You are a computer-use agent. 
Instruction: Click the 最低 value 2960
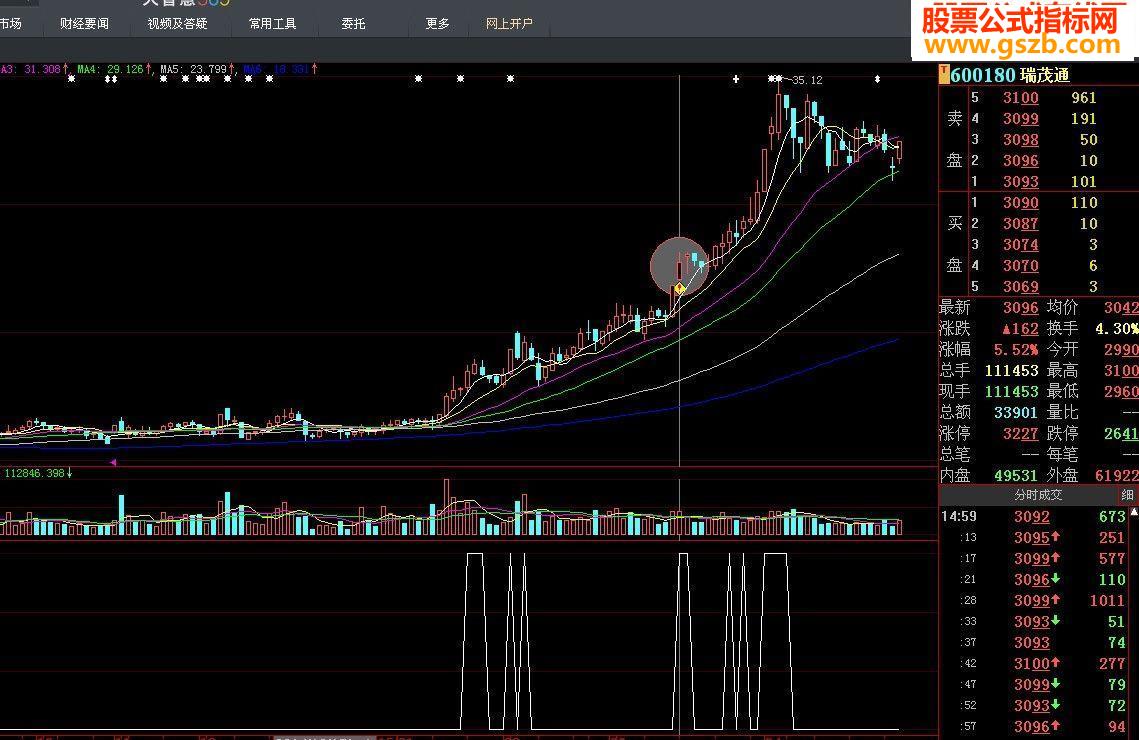coord(1121,392)
